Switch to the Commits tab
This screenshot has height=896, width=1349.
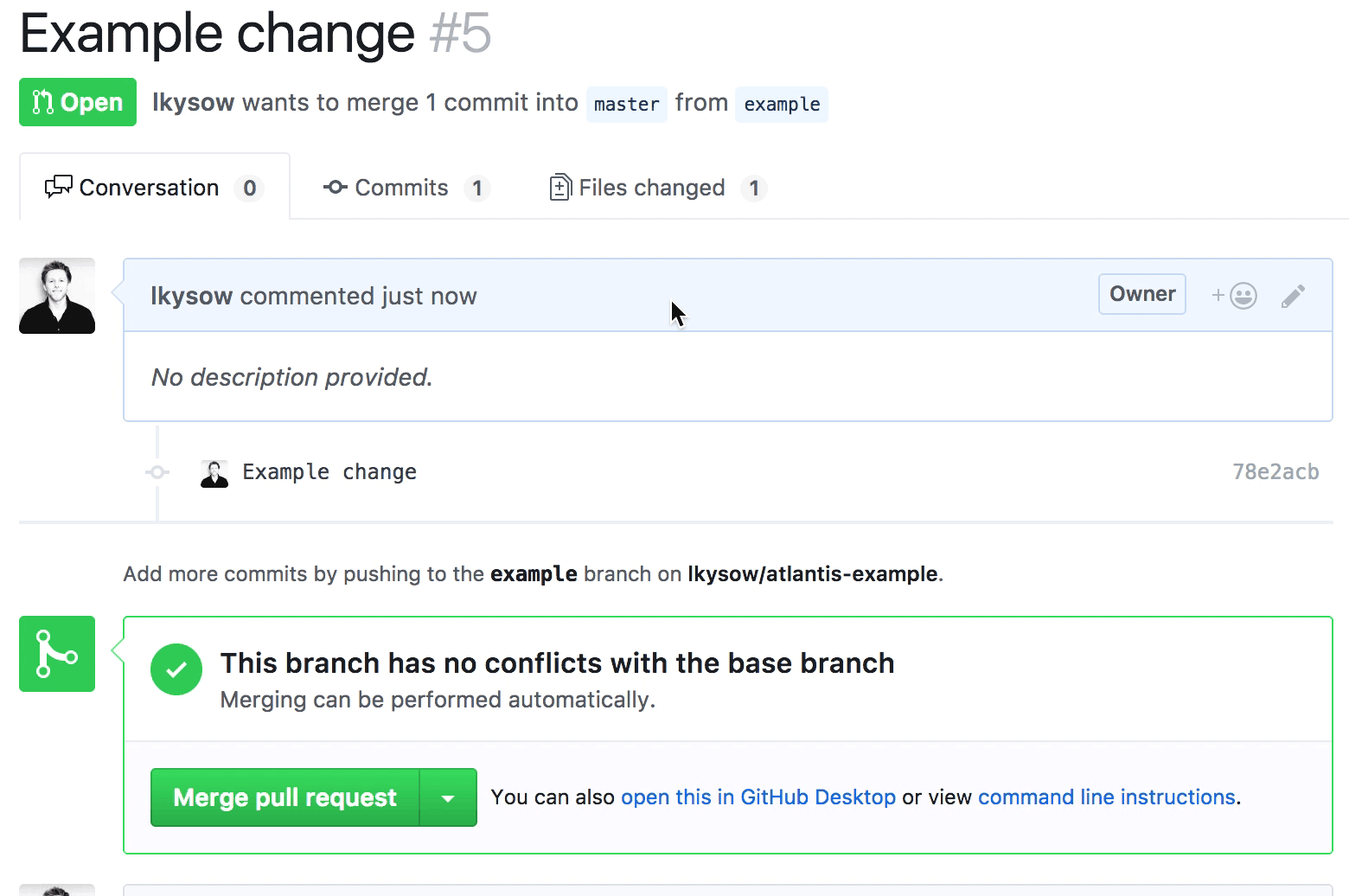coord(406,188)
